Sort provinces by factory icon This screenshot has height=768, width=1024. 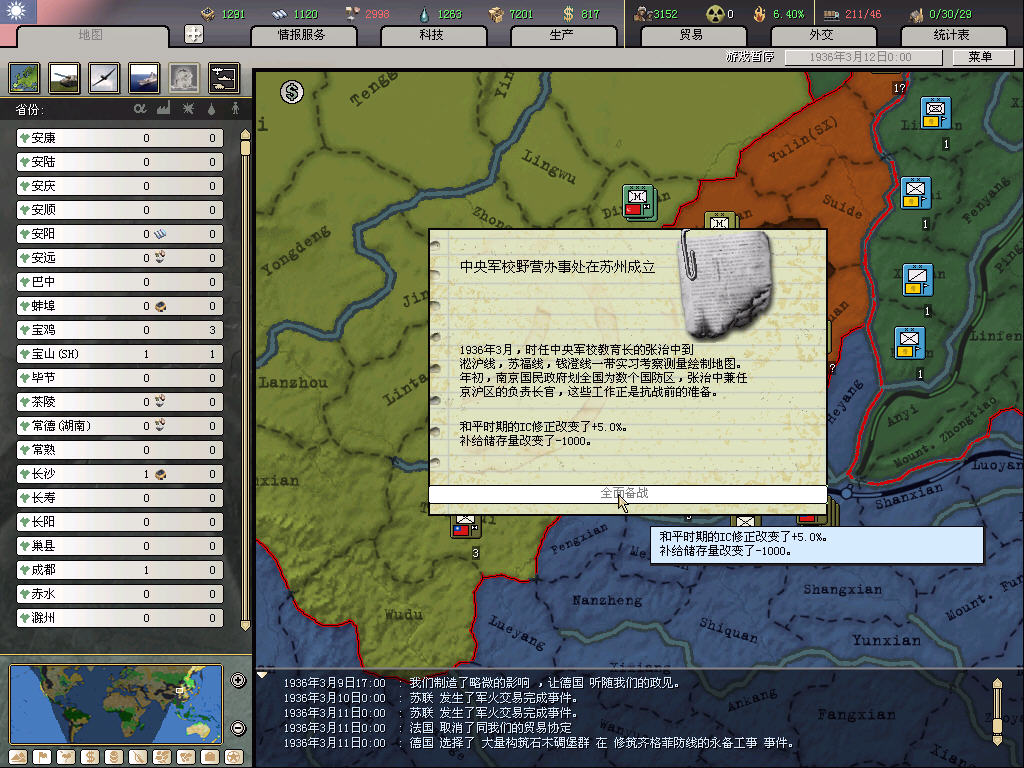(163, 108)
